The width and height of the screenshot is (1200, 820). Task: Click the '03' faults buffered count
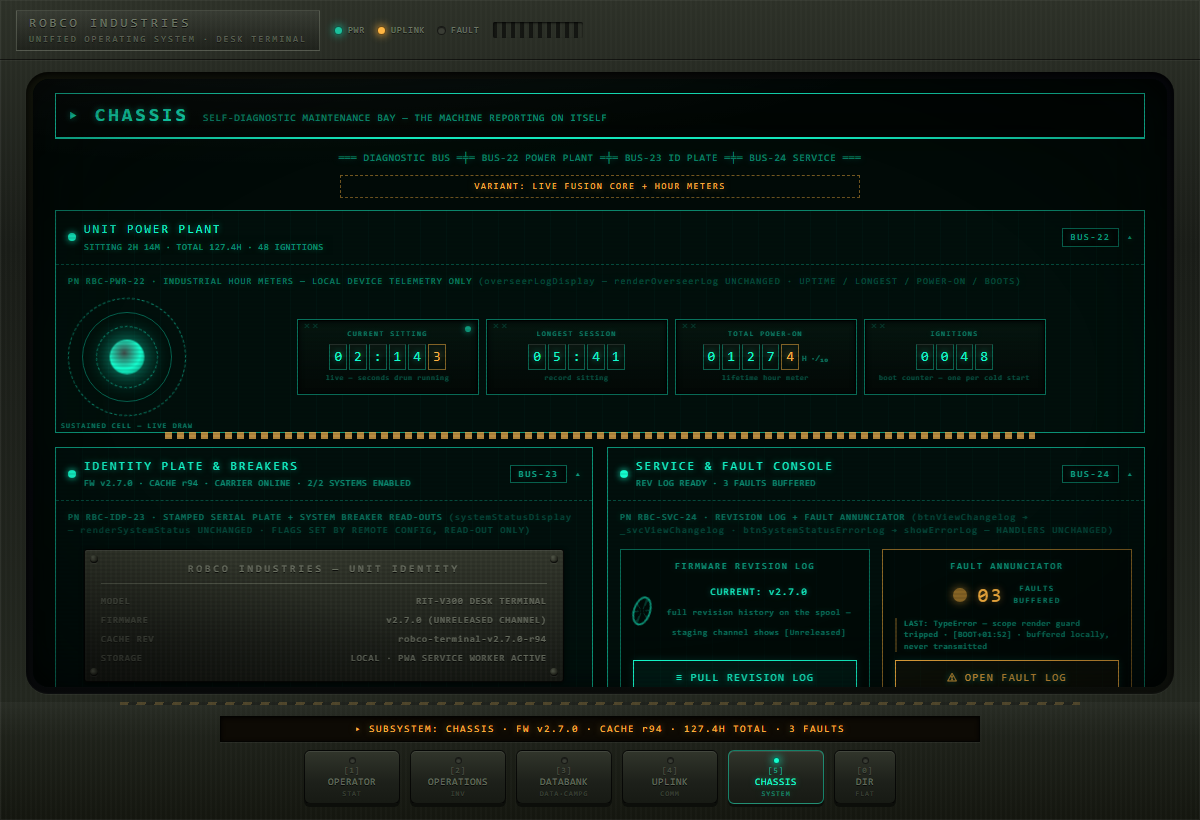tap(989, 596)
